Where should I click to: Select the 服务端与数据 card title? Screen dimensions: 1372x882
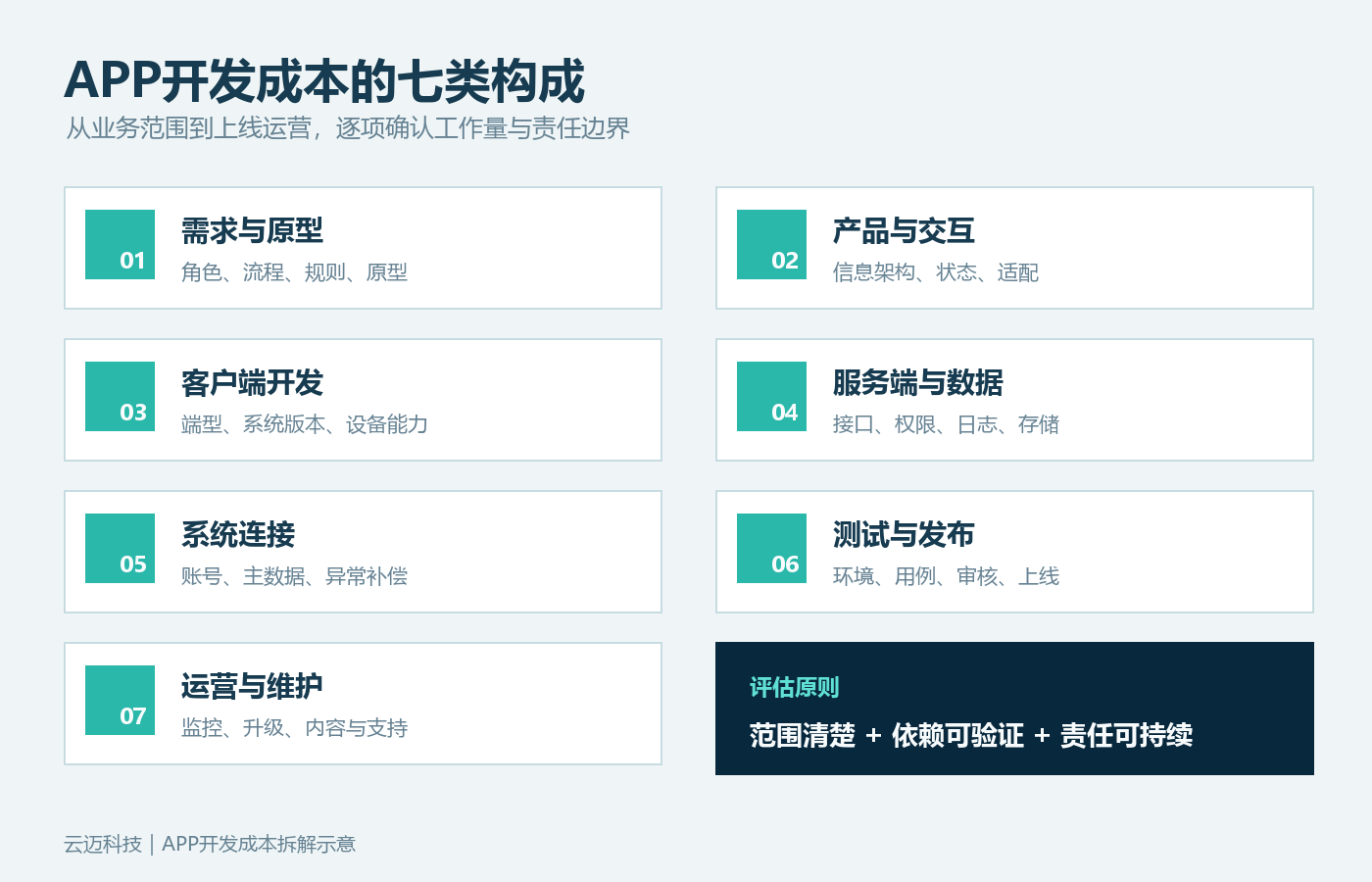tap(918, 383)
